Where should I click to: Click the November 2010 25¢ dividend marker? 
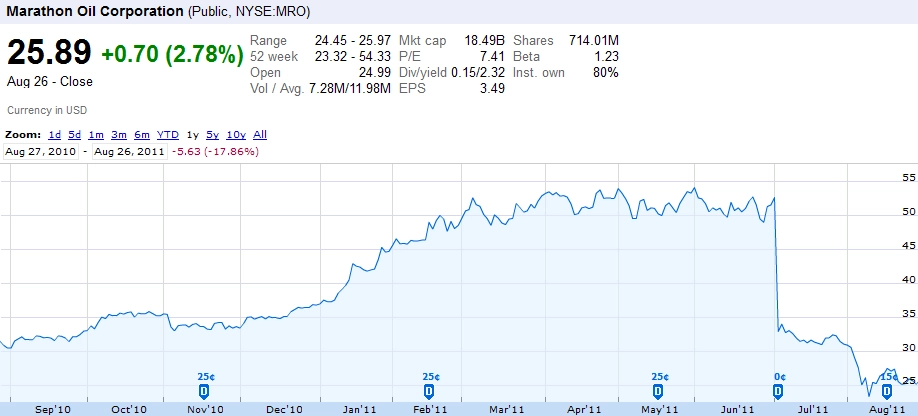click(204, 390)
